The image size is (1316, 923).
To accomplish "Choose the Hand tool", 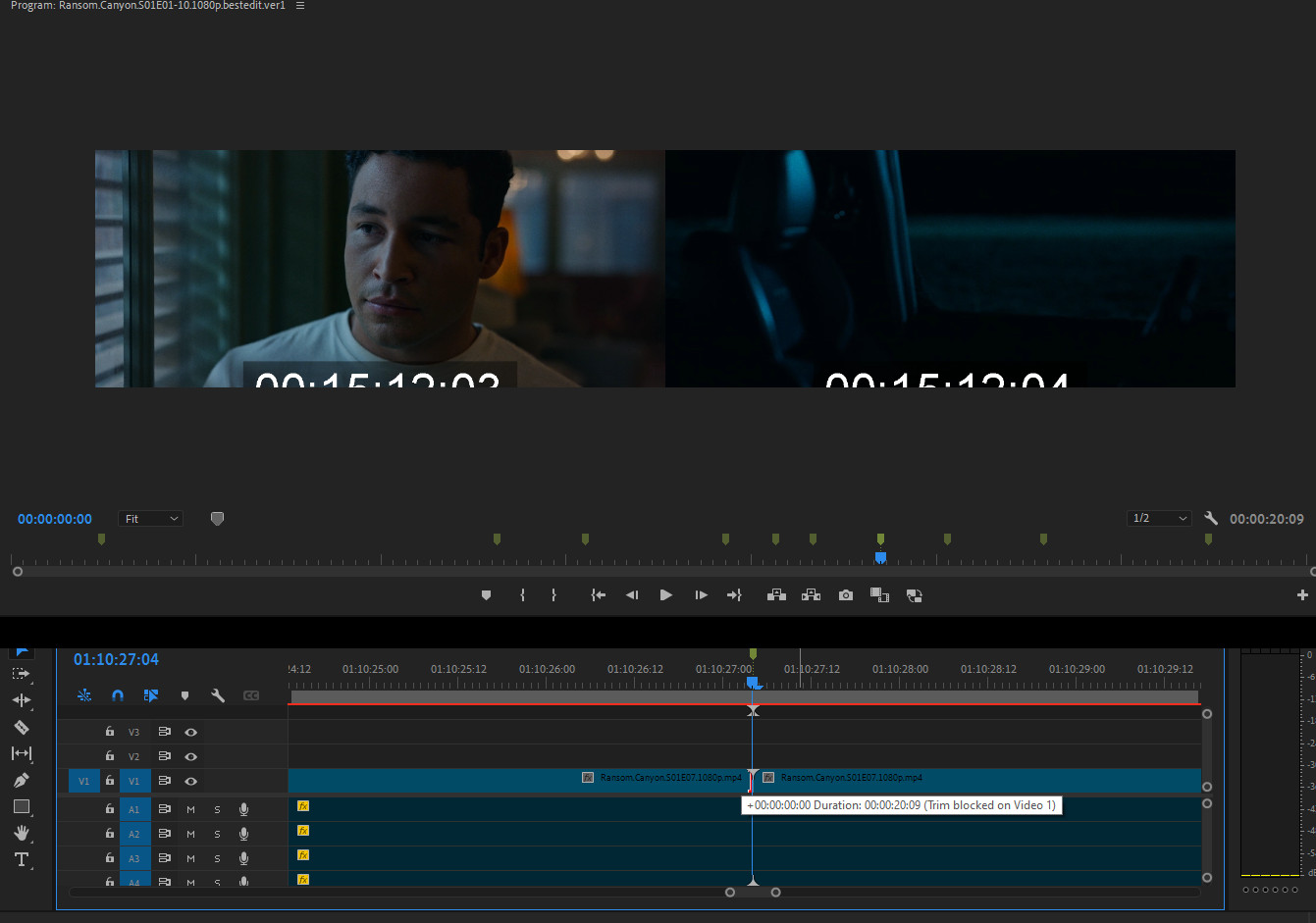I will [22, 833].
